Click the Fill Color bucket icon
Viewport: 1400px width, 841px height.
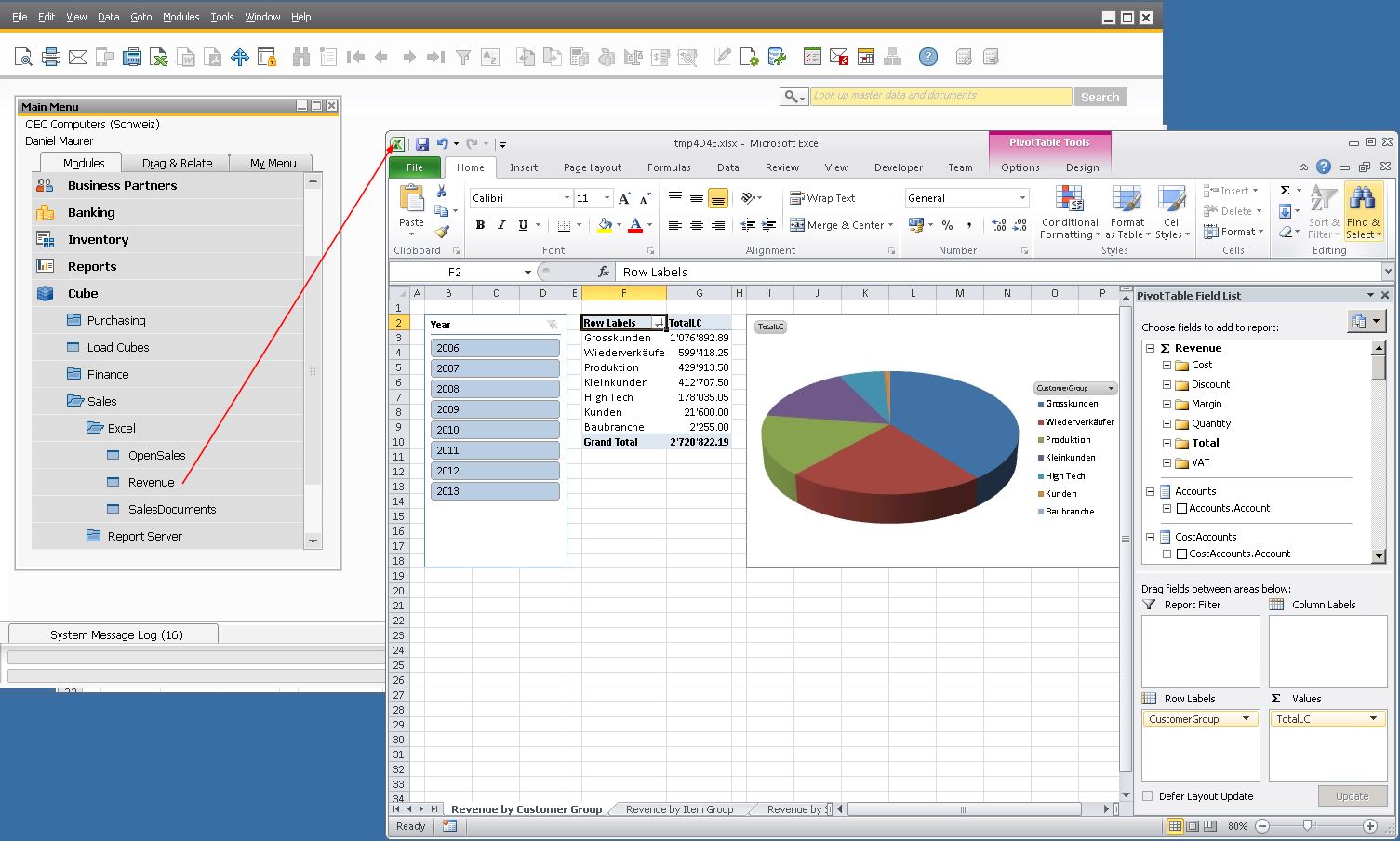[605, 225]
